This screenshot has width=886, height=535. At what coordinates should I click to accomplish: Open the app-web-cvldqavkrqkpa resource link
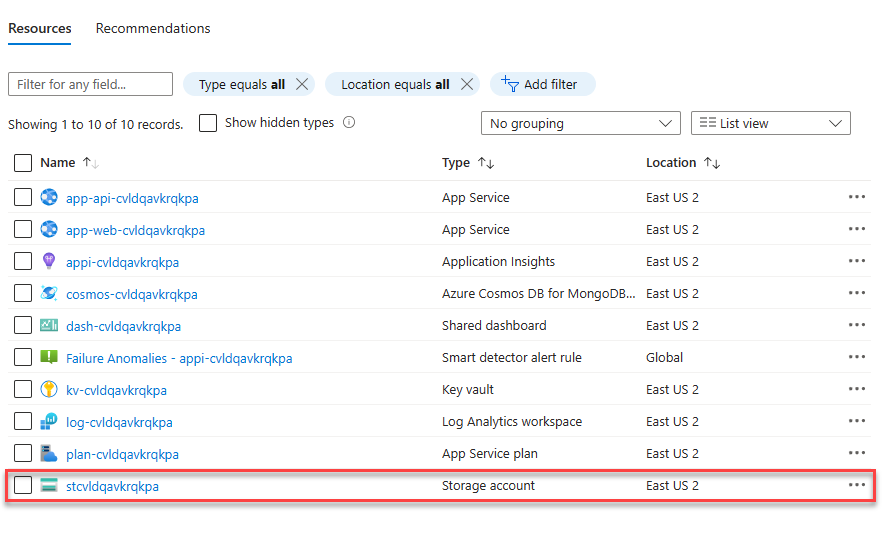[x=136, y=230]
